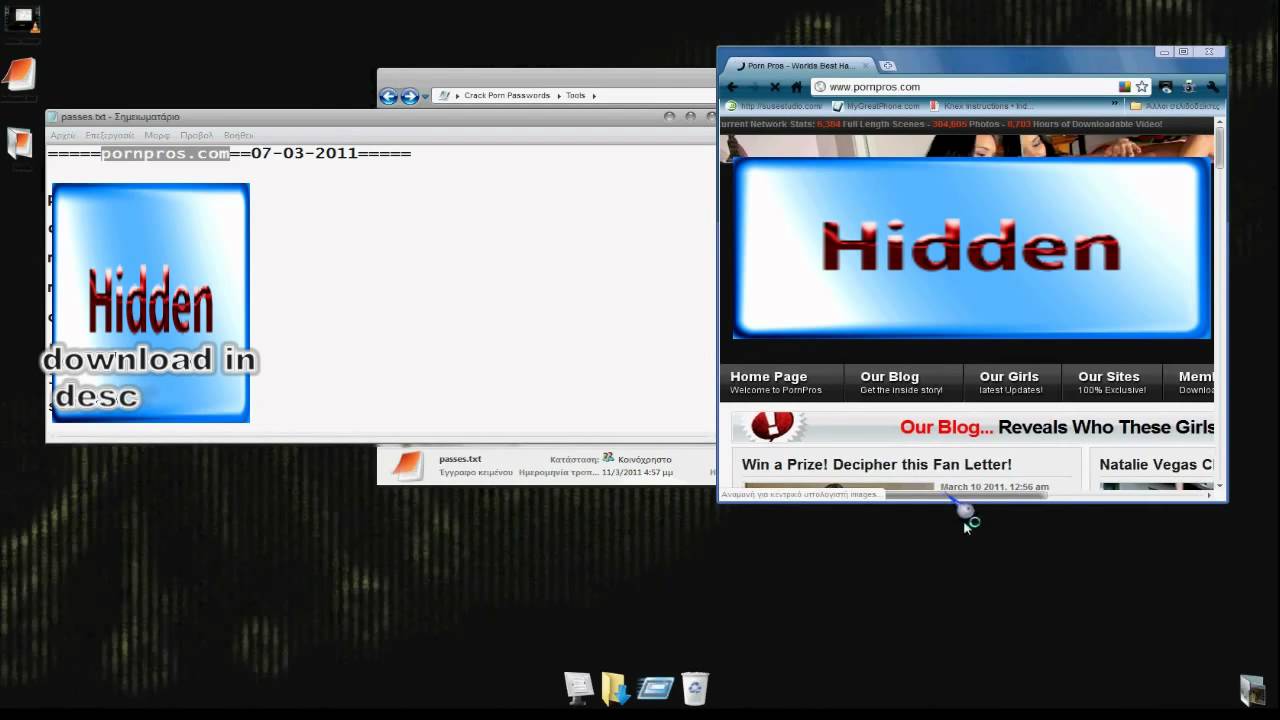Open the Recycle Bin in the dock
Screen dimensions: 1280x720
pyautogui.click(x=695, y=687)
